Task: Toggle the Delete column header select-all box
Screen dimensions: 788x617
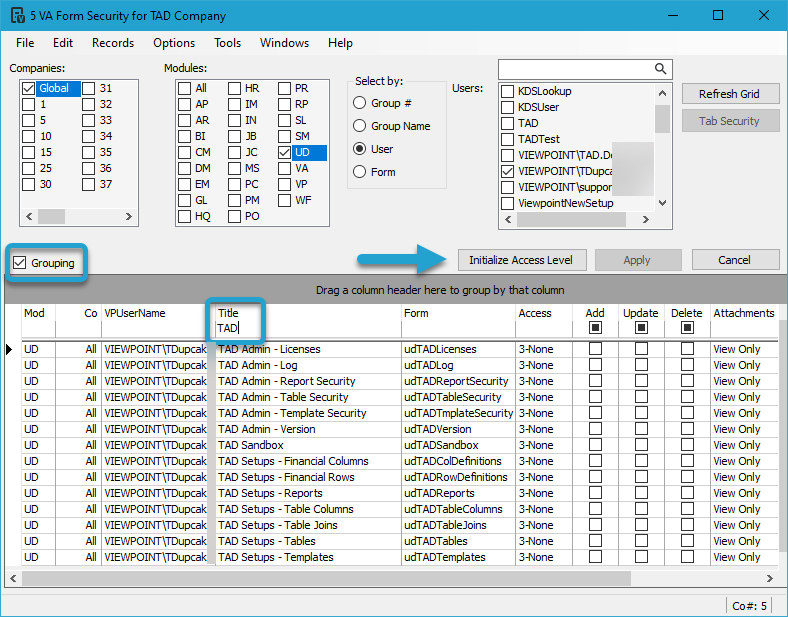Action: coord(687,328)
